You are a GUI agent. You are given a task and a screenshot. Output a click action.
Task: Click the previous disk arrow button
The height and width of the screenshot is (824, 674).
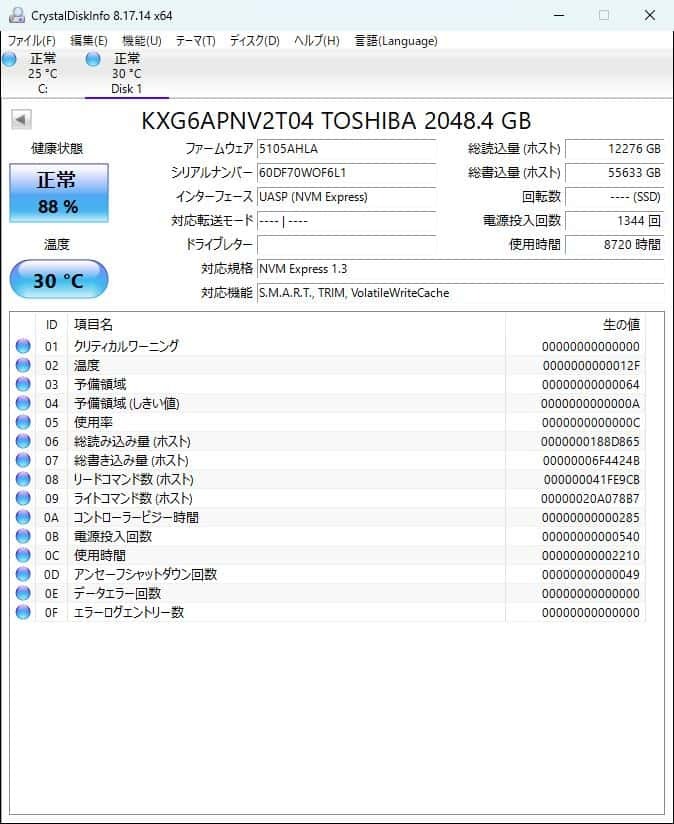point(21,119)
